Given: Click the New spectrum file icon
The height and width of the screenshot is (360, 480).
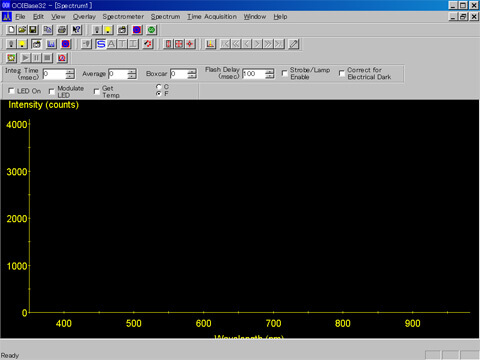Looking at the screenshot, I should point(11,30).
